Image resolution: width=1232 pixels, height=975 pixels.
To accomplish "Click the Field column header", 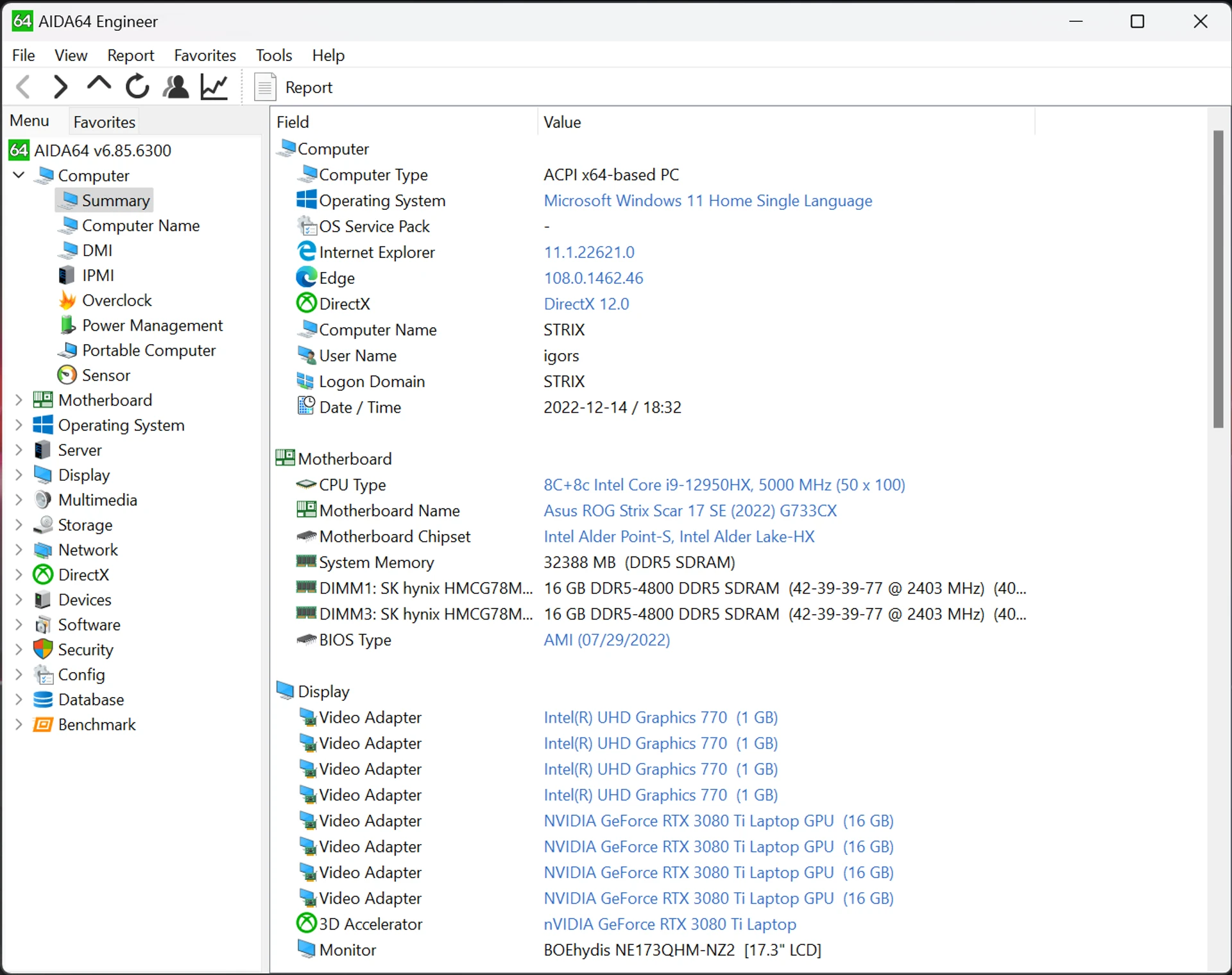I will coord(404,122).
